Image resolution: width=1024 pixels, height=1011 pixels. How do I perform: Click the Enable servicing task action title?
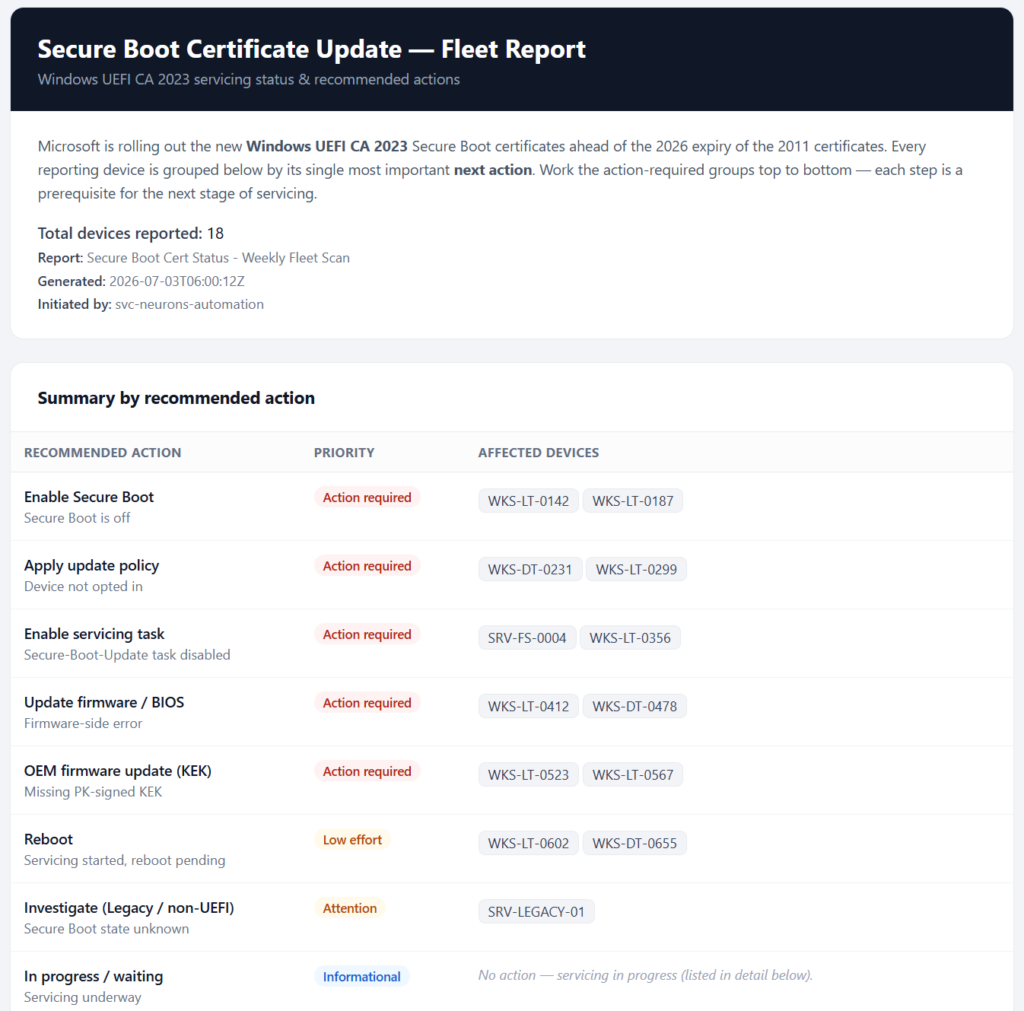click(x=94, y=634)
